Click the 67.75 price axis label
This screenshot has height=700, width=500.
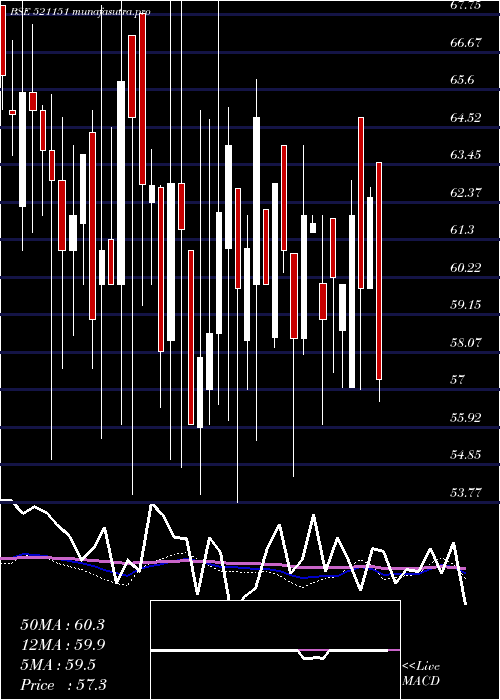pos(466,5)
